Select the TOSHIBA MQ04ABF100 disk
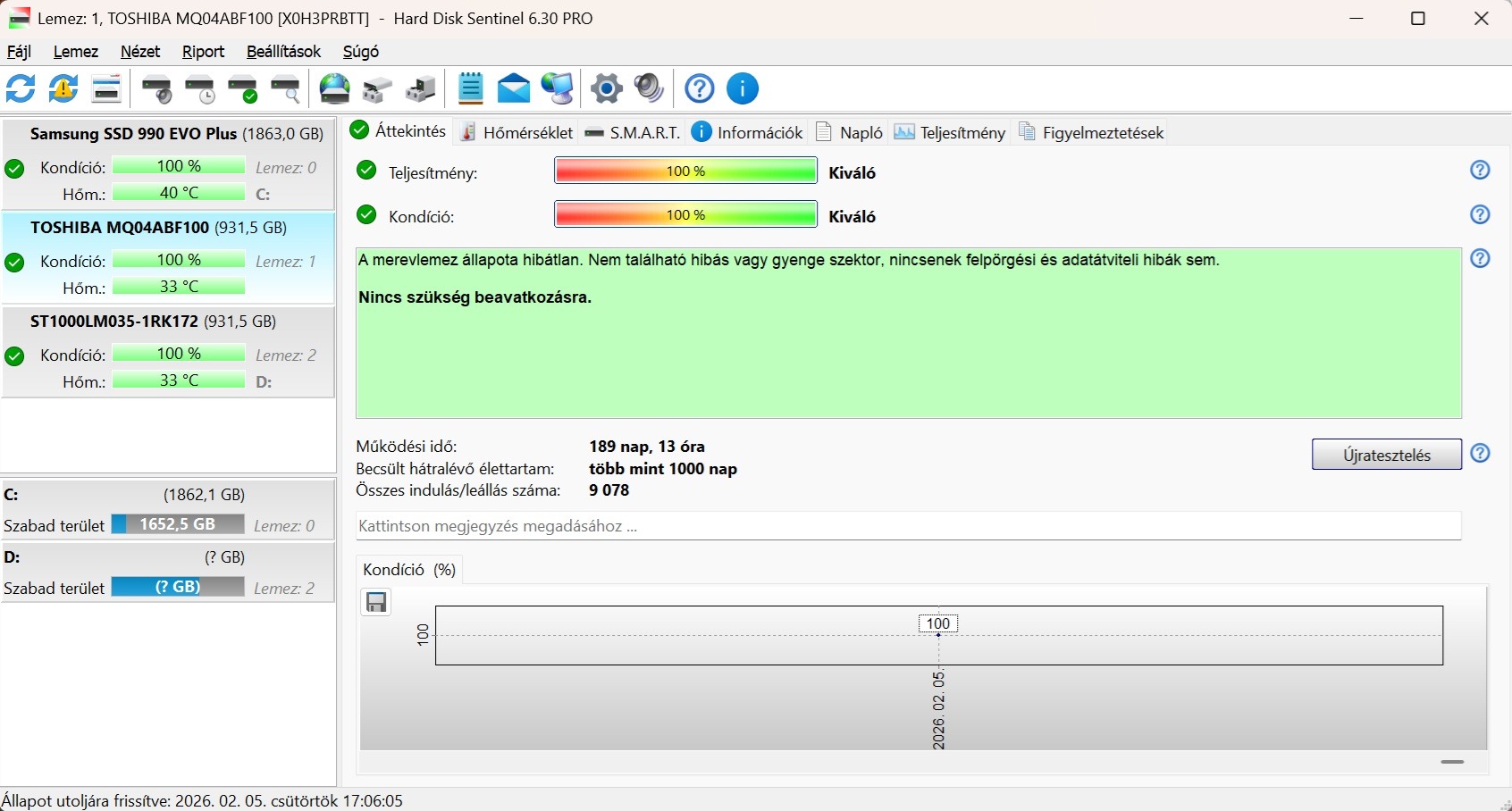Screen dimensions: 1512x811 pos(168,257)
